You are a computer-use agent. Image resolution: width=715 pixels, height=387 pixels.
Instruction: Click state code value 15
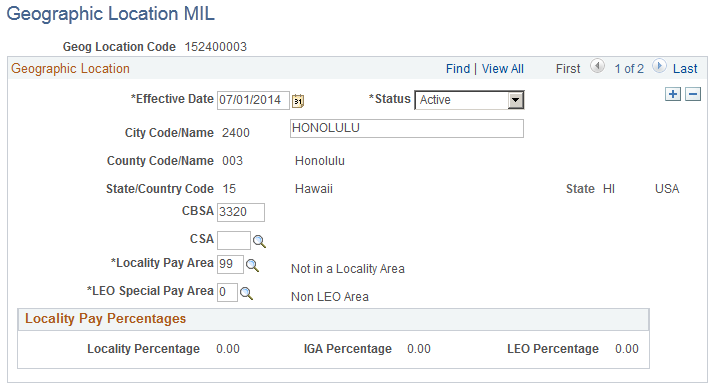(229, 189)
